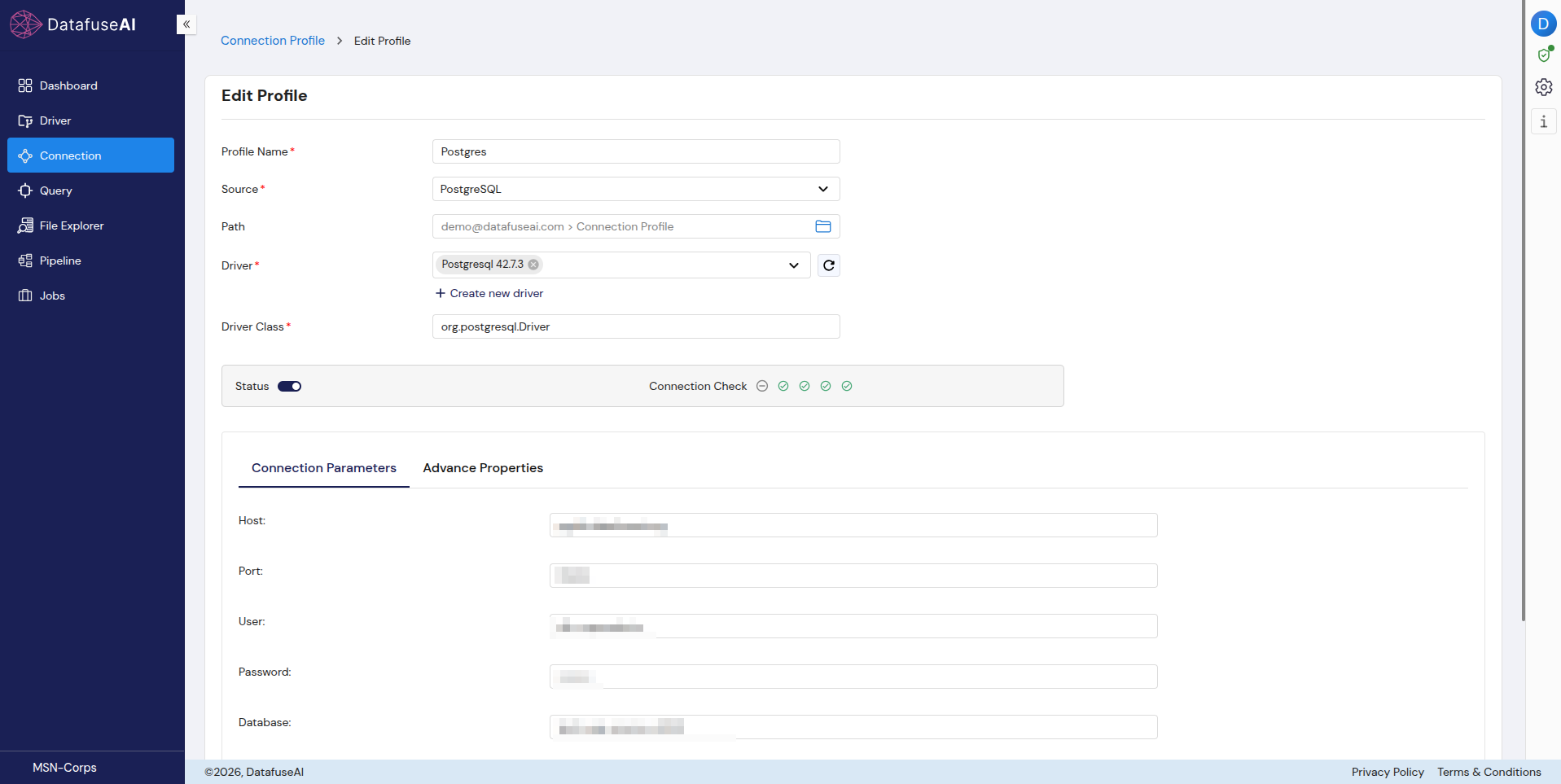Click the page vertical scrollbar
Image resolution: width=1561 pixels, height=784 pixels.
[x=1523, y=309]
